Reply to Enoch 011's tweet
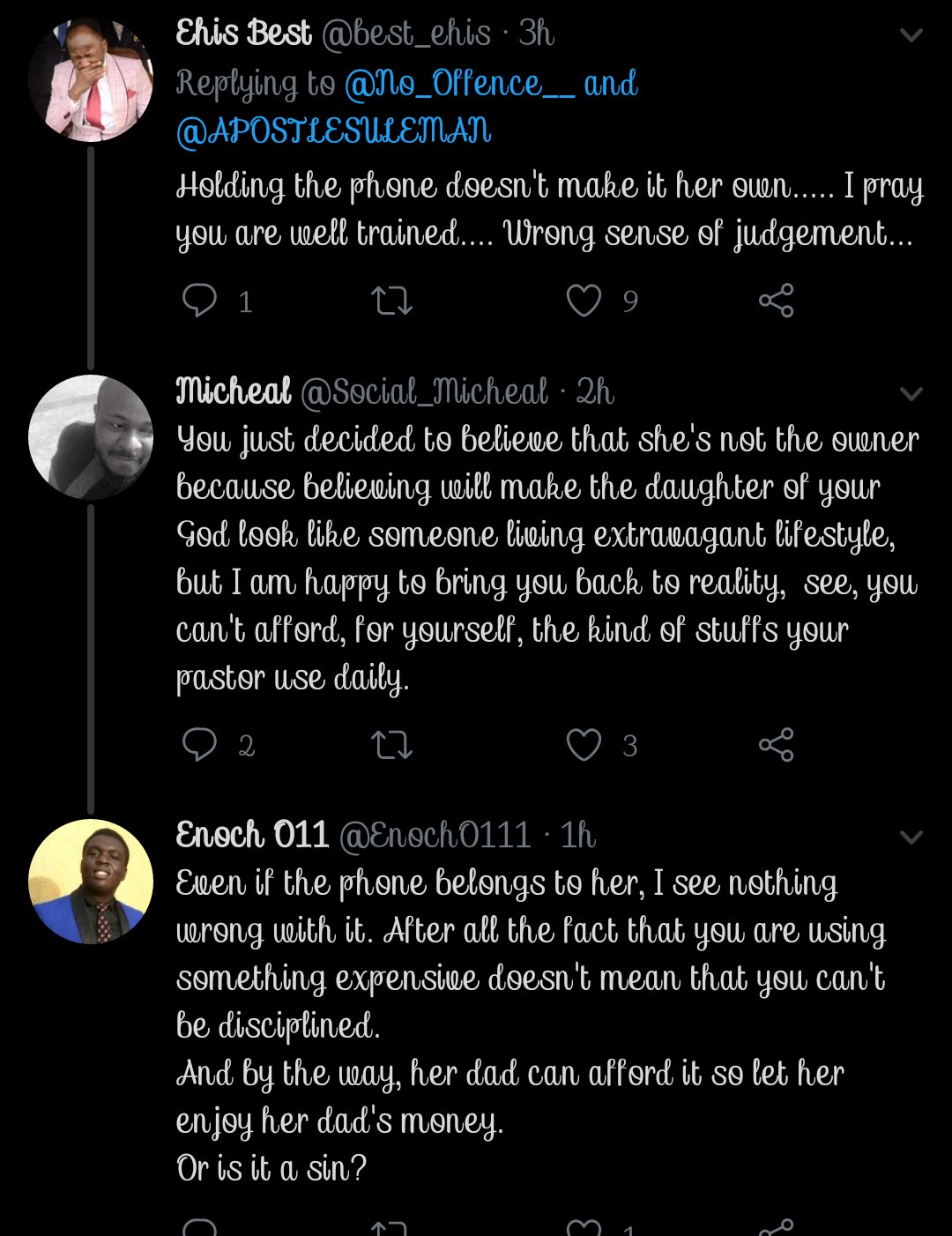952x1236 pixels. 199,1227
